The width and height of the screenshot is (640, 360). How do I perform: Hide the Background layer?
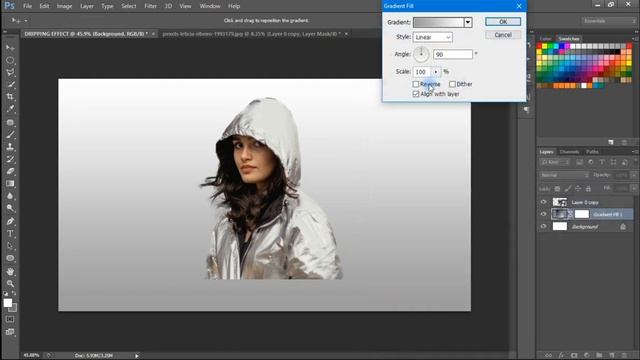543,226
